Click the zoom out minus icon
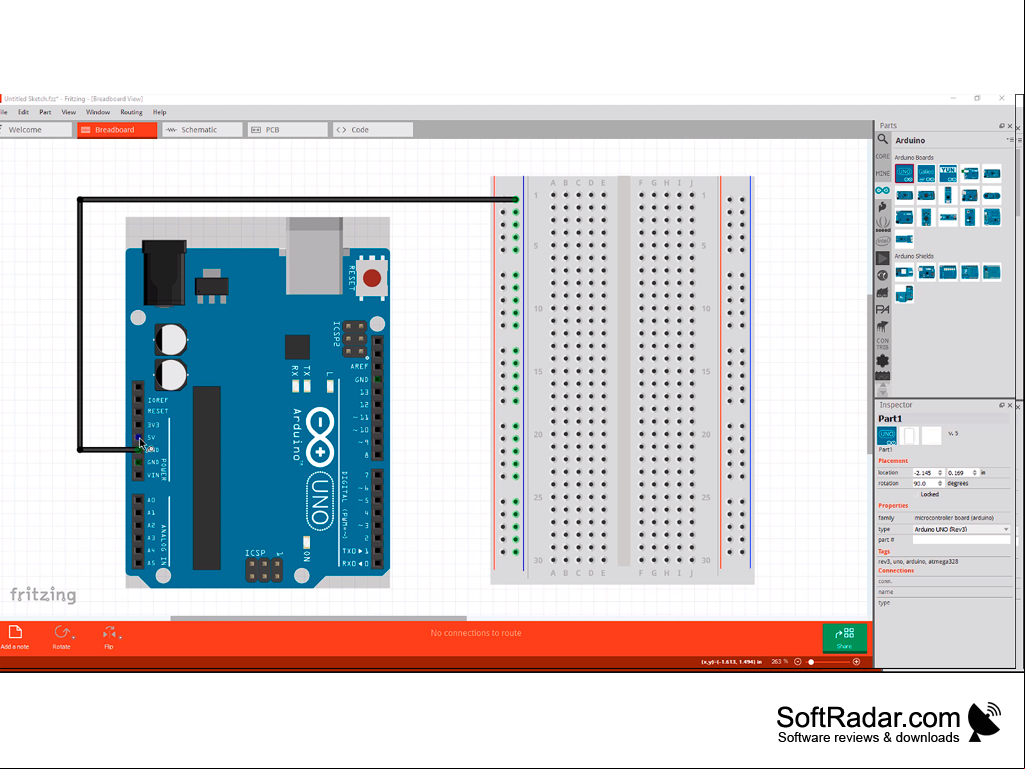Image resolution: width=1025 pixels, height=769 pixels. (798, 662)
